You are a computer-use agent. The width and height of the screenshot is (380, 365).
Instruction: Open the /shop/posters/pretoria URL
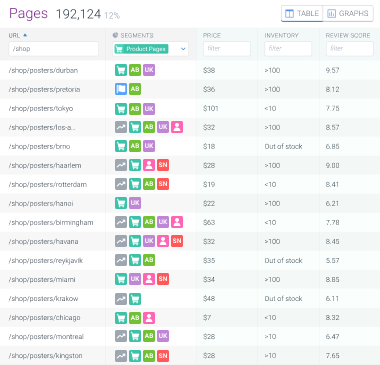coord(44,89)
